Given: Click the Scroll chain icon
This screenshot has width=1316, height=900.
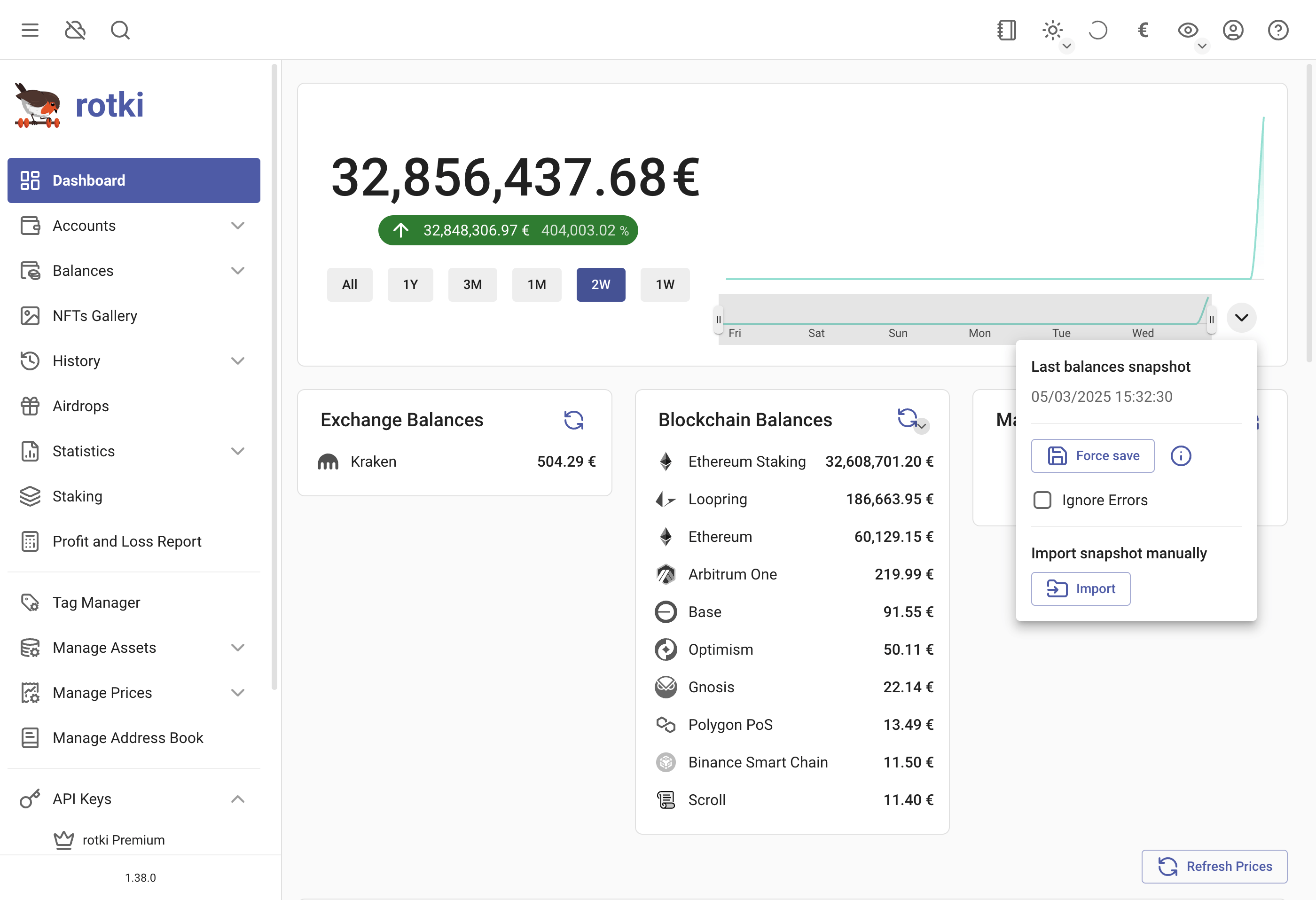Looking at the screenshot, I should 666,800.
